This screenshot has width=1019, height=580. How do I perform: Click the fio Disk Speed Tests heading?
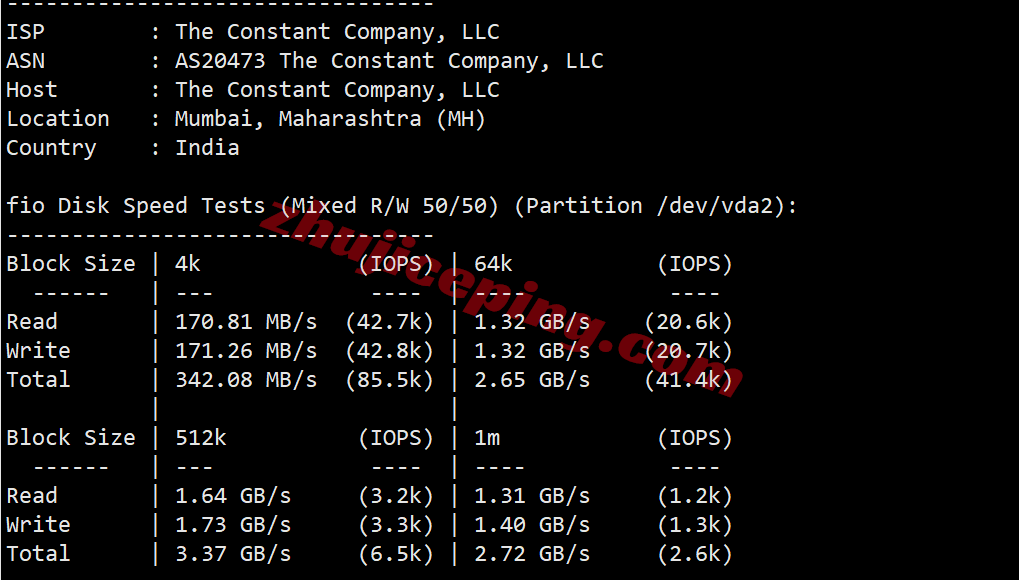click(136, 206)
